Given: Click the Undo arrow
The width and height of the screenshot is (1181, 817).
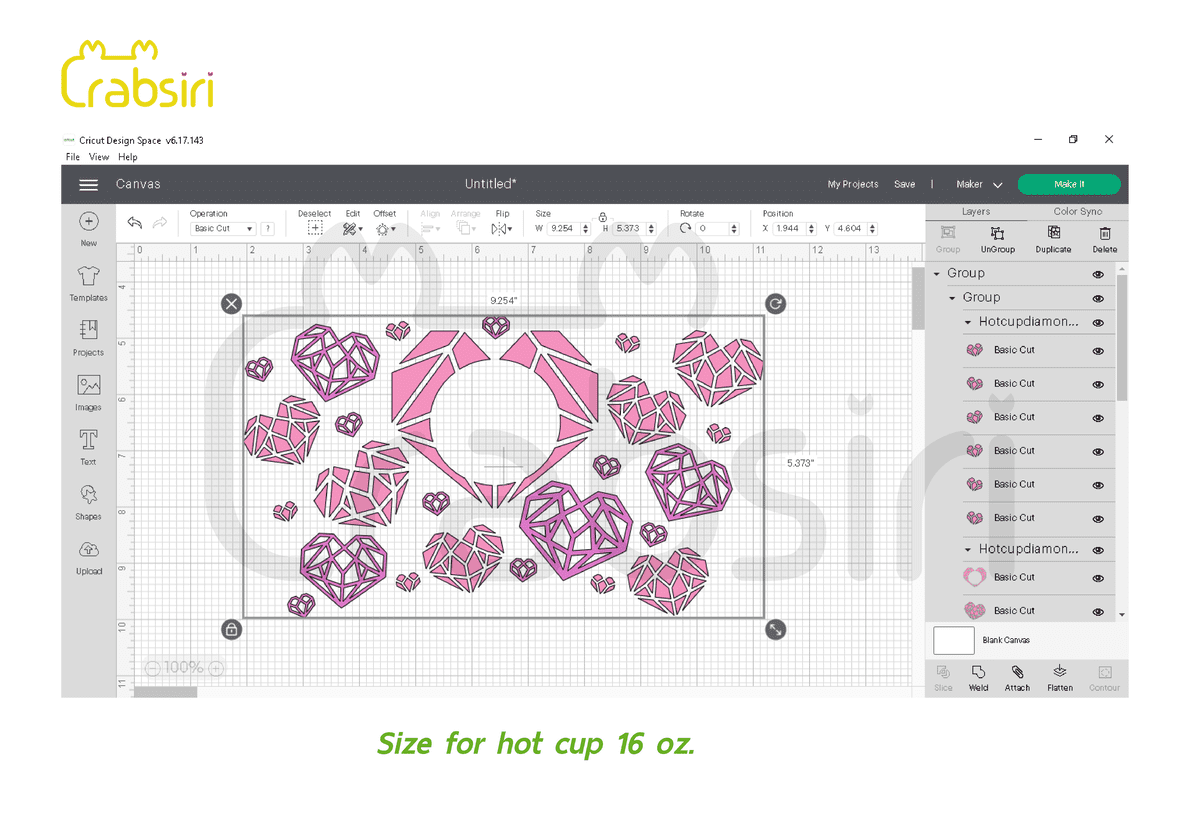Looking at the screenshot, I should 134,223.
